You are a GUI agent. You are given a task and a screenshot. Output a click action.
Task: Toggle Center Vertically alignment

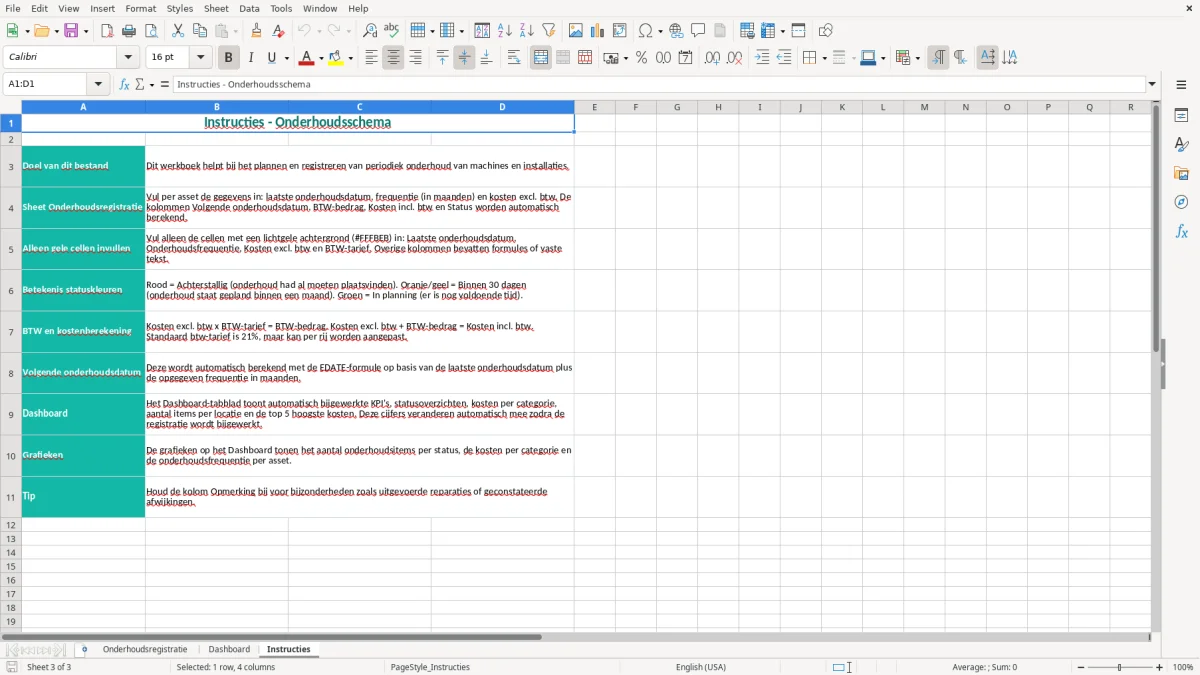click(x=464, y=58)
